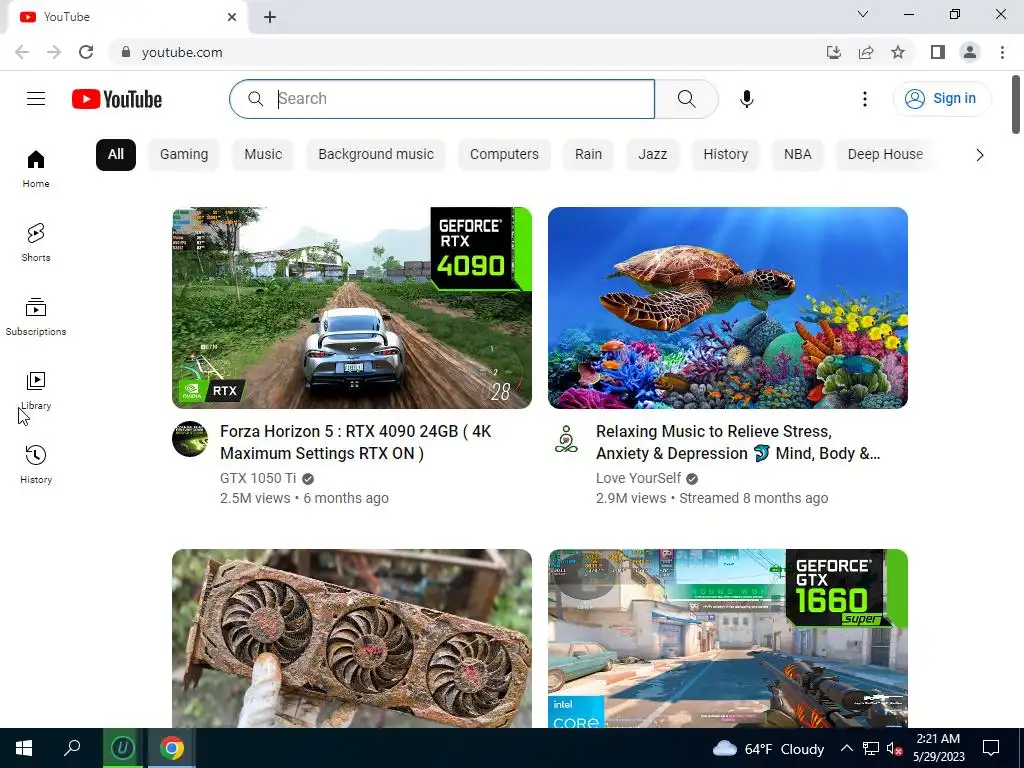Image resolution: width=1024 pixels, height=768 pixels.
Task: Open the sea turtle relaxing music thumbnail
Action: pyautogui.click(x=728, y=308)
